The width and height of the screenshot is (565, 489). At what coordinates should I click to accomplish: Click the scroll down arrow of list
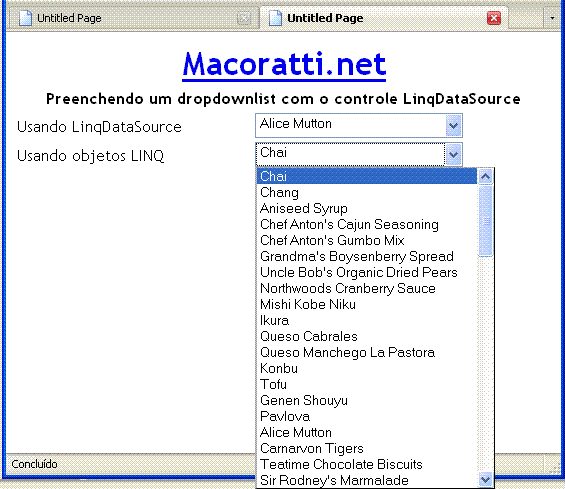pyautogui.click(x=485, y=479)
